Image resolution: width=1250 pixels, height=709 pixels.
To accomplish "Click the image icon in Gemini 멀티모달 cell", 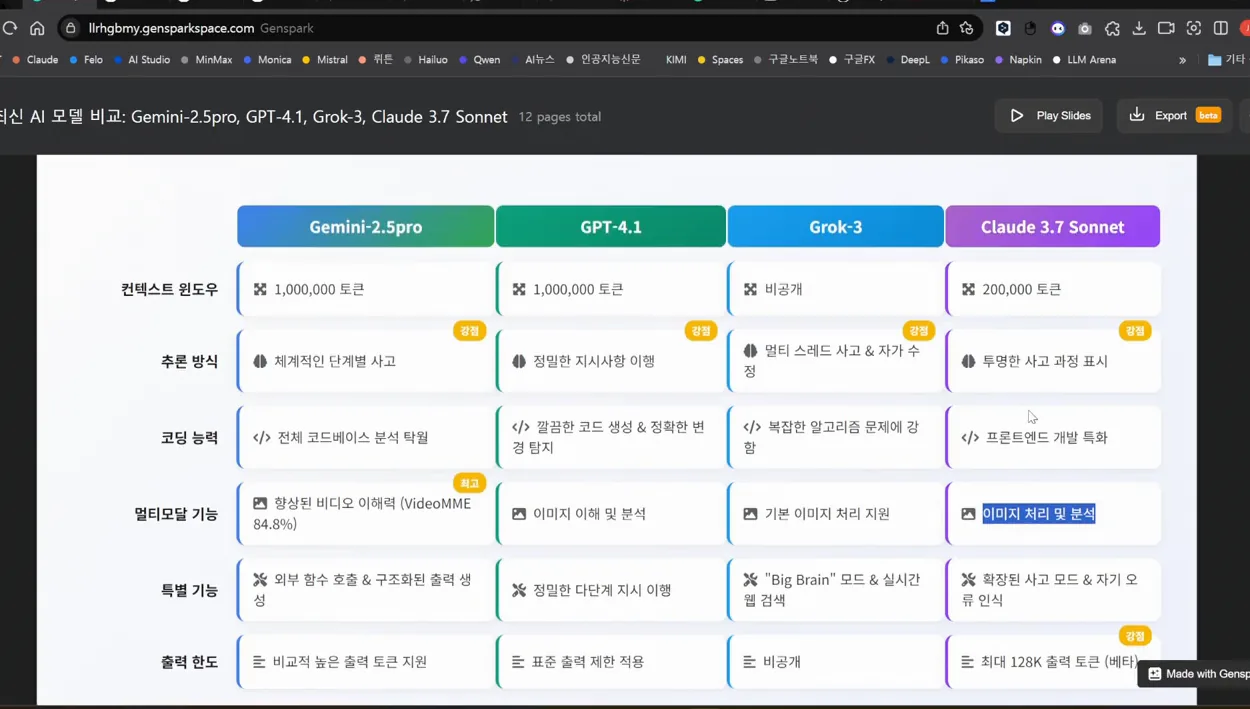I will click(260, 503).
